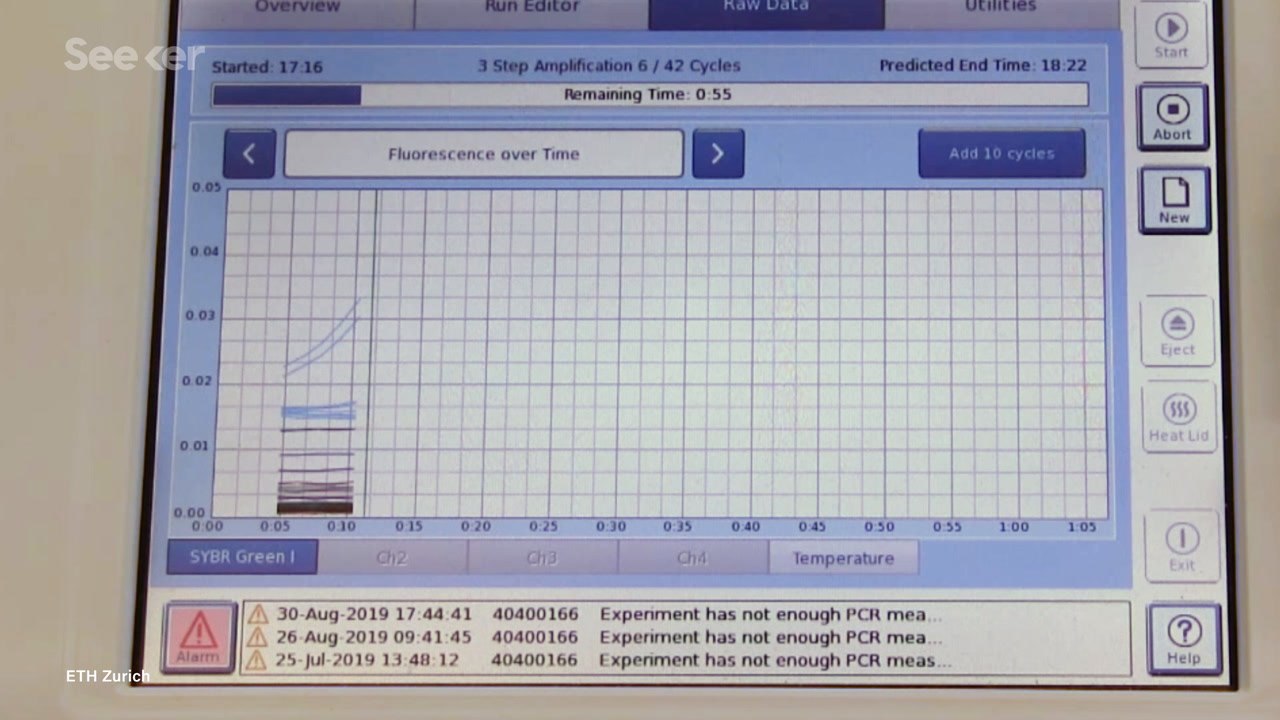This screenshot has height=720, width=1280.
Task: Tap the Predicted End Time 18:22 text
Action: [x=983, y=66]
